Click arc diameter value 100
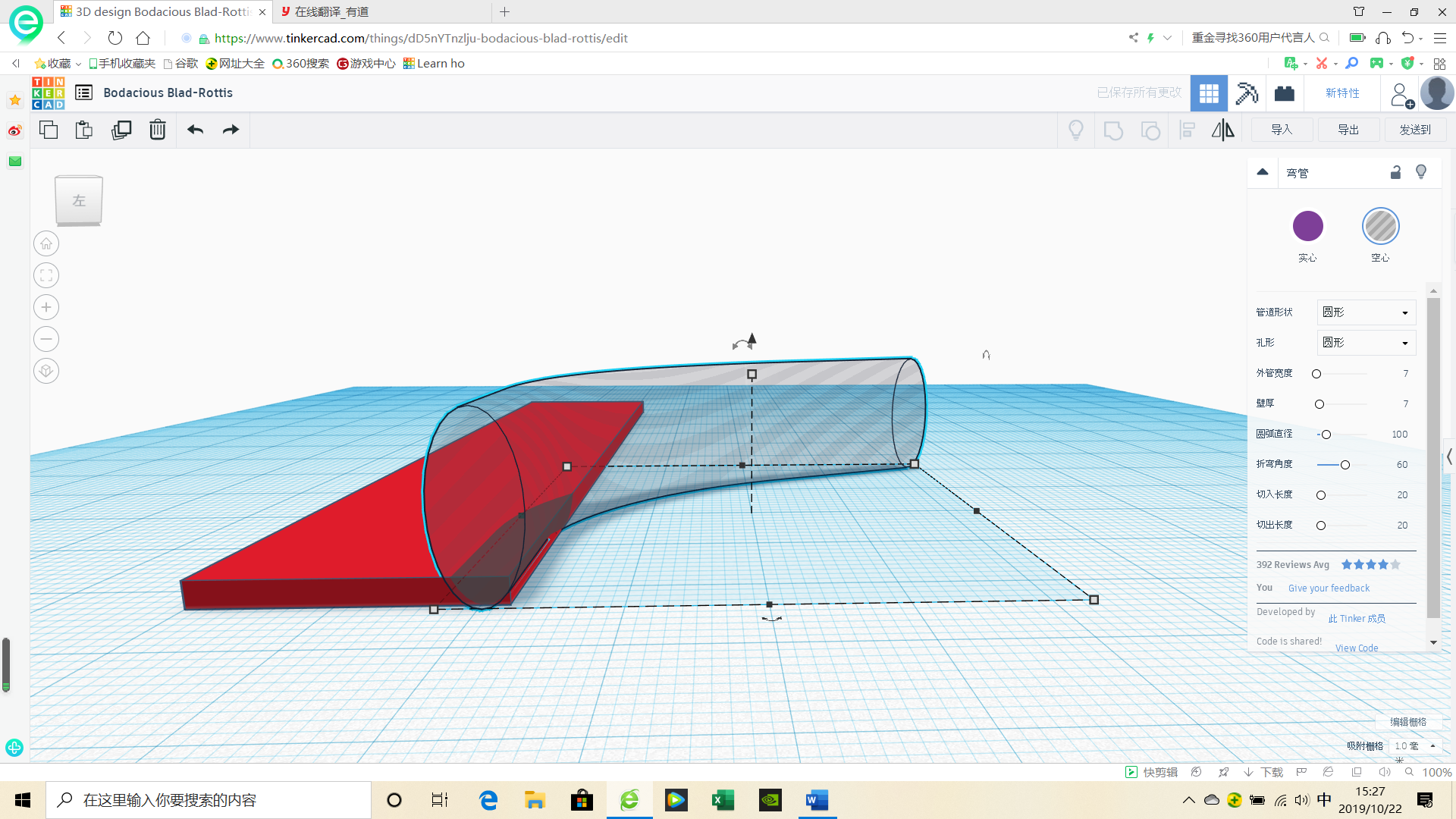1456x819 pixels. click(1399, 435)
